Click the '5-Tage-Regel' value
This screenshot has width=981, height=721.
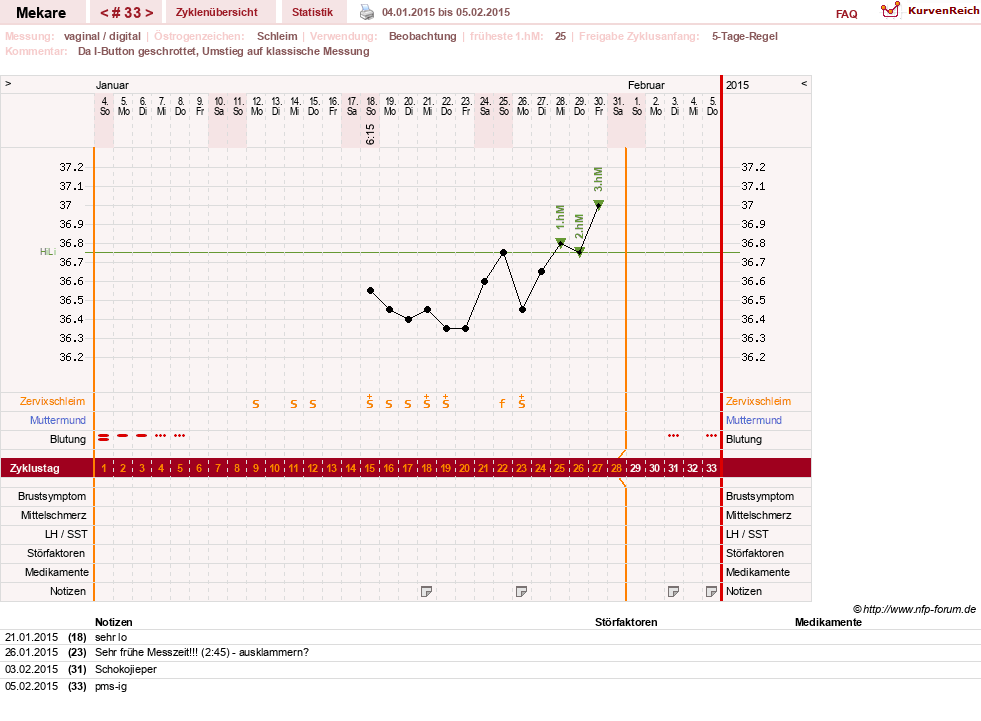(745, 36)
